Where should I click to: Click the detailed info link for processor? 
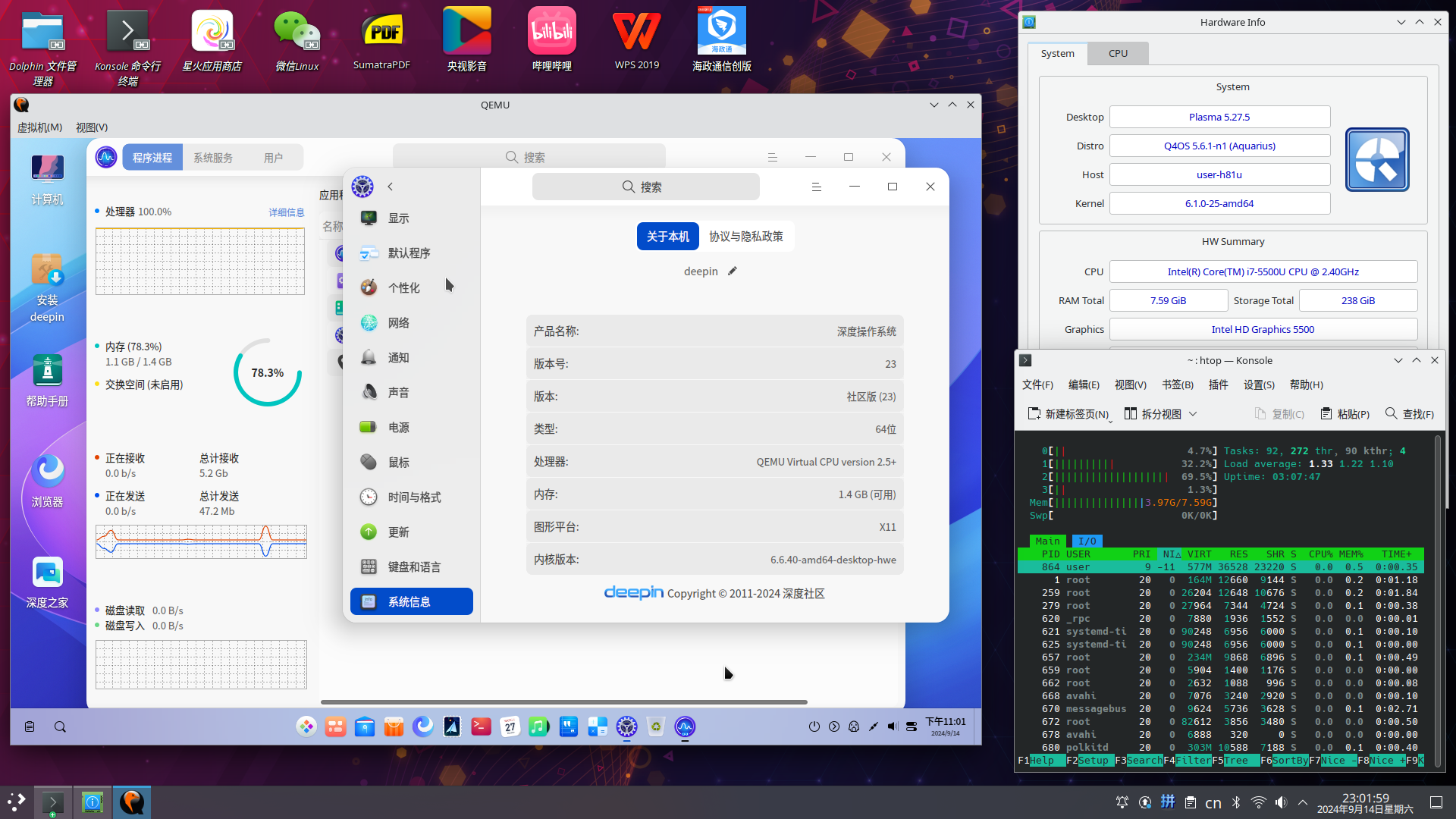click(287, 212)
